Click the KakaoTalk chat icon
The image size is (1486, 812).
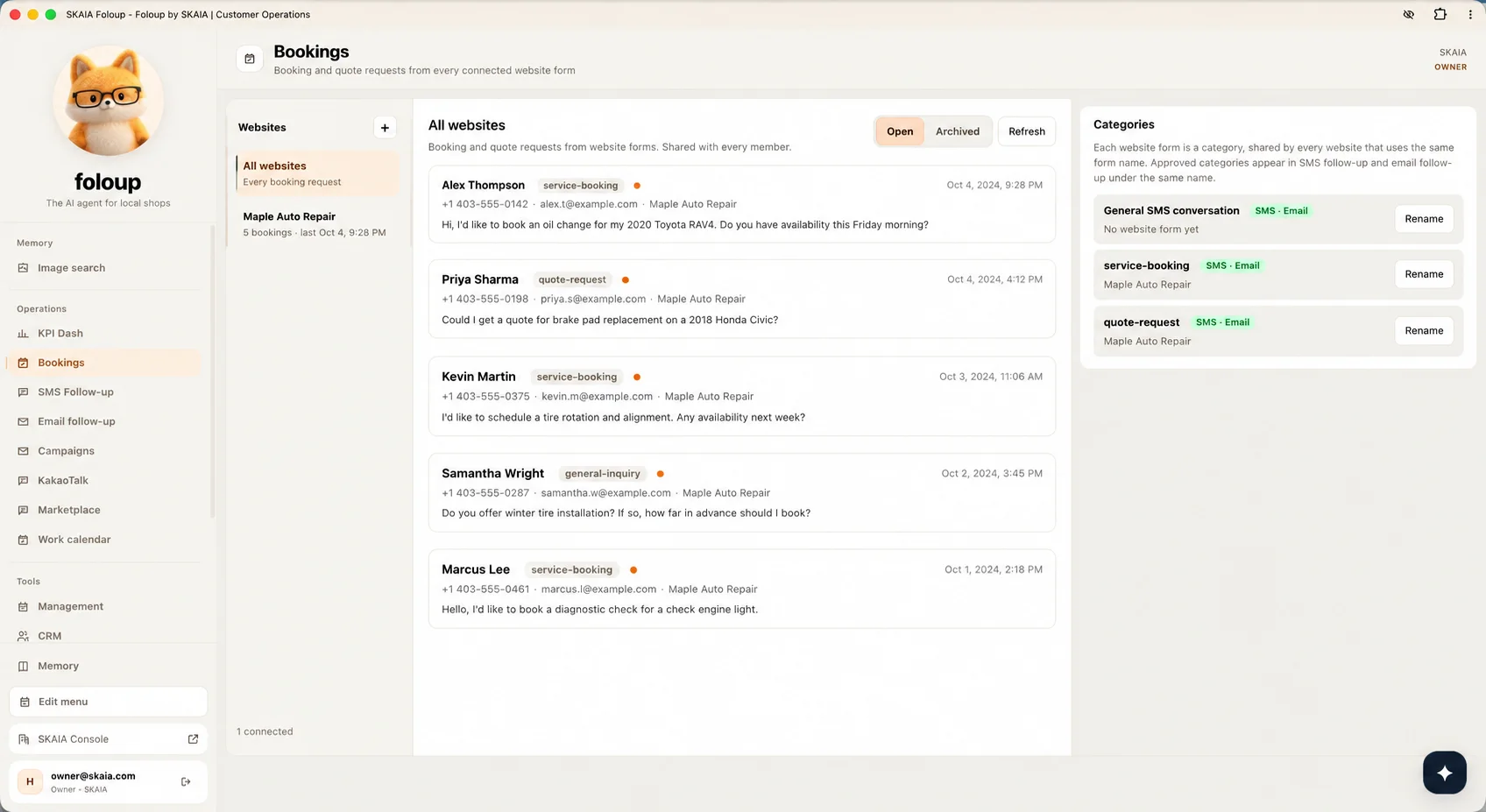23,481
